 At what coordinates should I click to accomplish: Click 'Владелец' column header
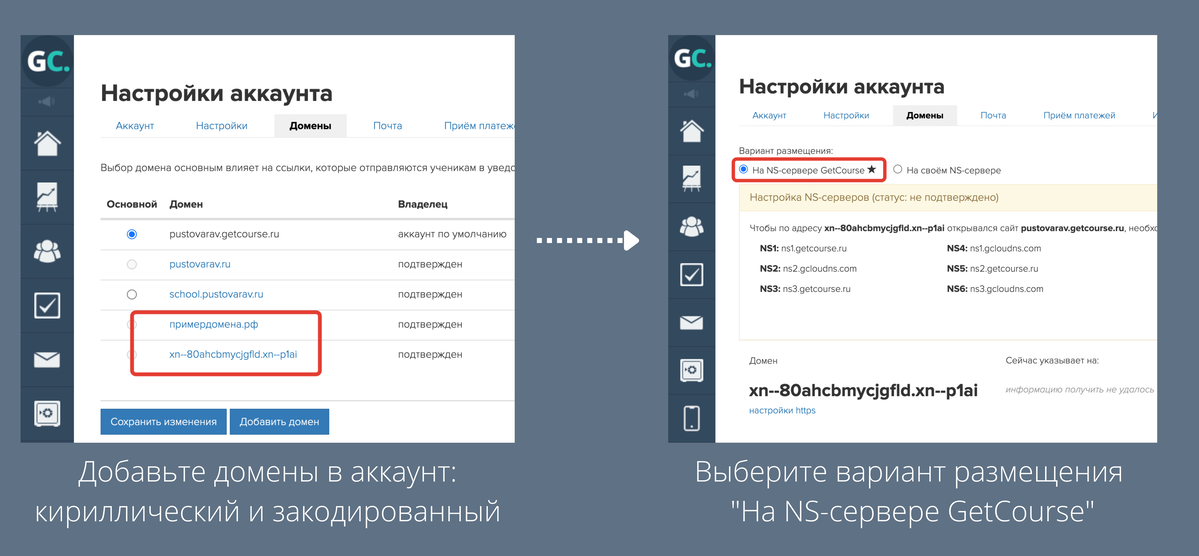click(x=422, y=204)
